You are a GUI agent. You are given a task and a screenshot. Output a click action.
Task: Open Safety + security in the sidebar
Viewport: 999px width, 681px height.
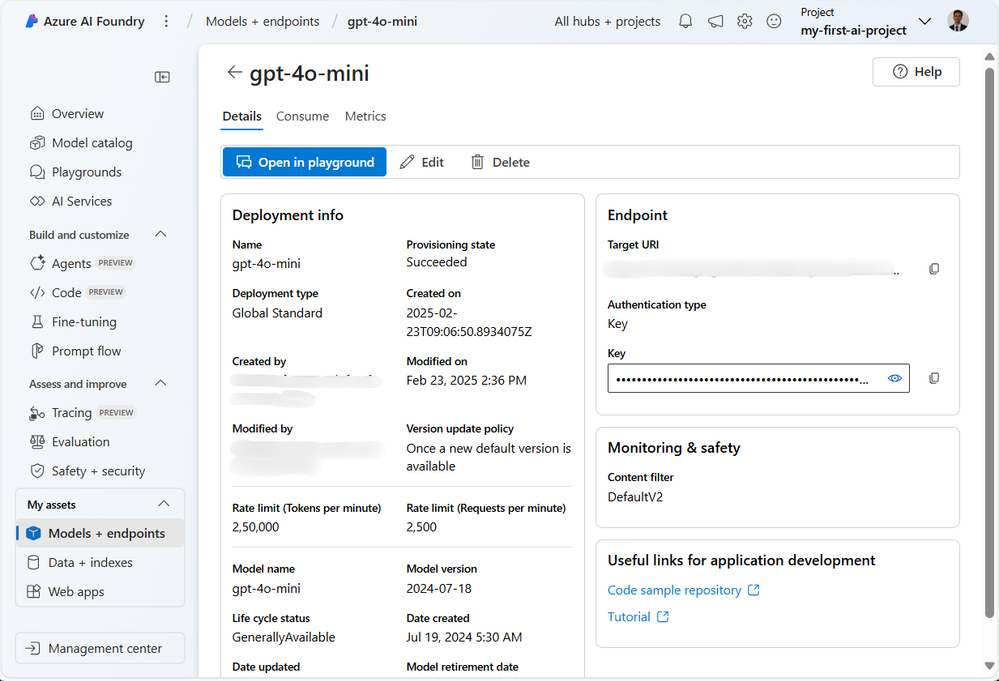87,471
